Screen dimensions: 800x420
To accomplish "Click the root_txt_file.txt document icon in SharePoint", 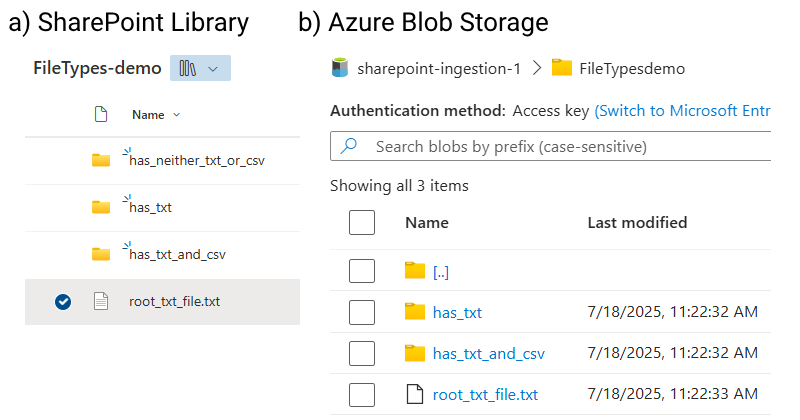I will (100, 301).
